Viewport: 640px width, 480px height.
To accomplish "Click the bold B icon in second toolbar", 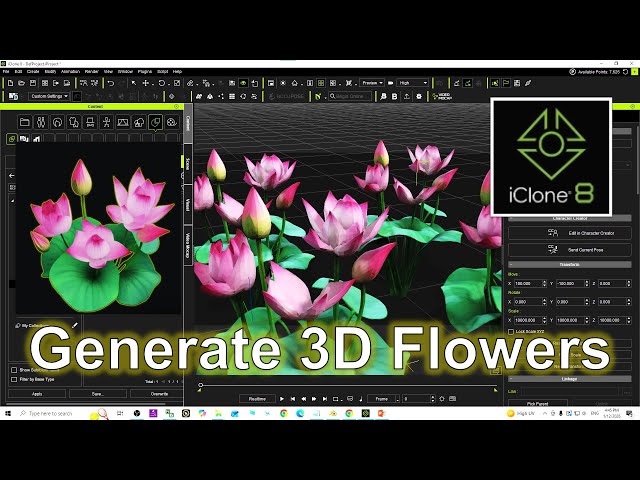I will [x=394, y=96].
